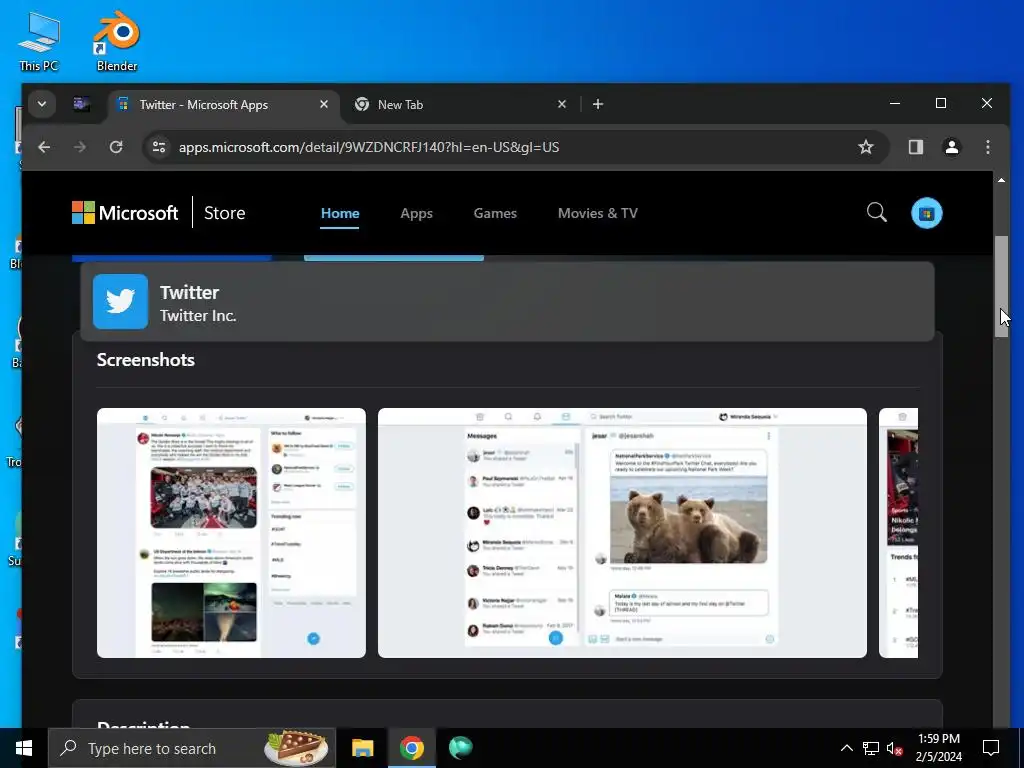Viewport: 1024px width, 768px height.
Task: Click the Microsoft logo
Action: (x=125, y=214)
